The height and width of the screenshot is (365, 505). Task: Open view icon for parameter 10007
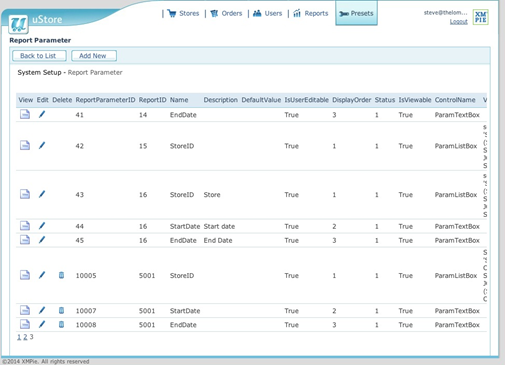[x=25, y=310]
